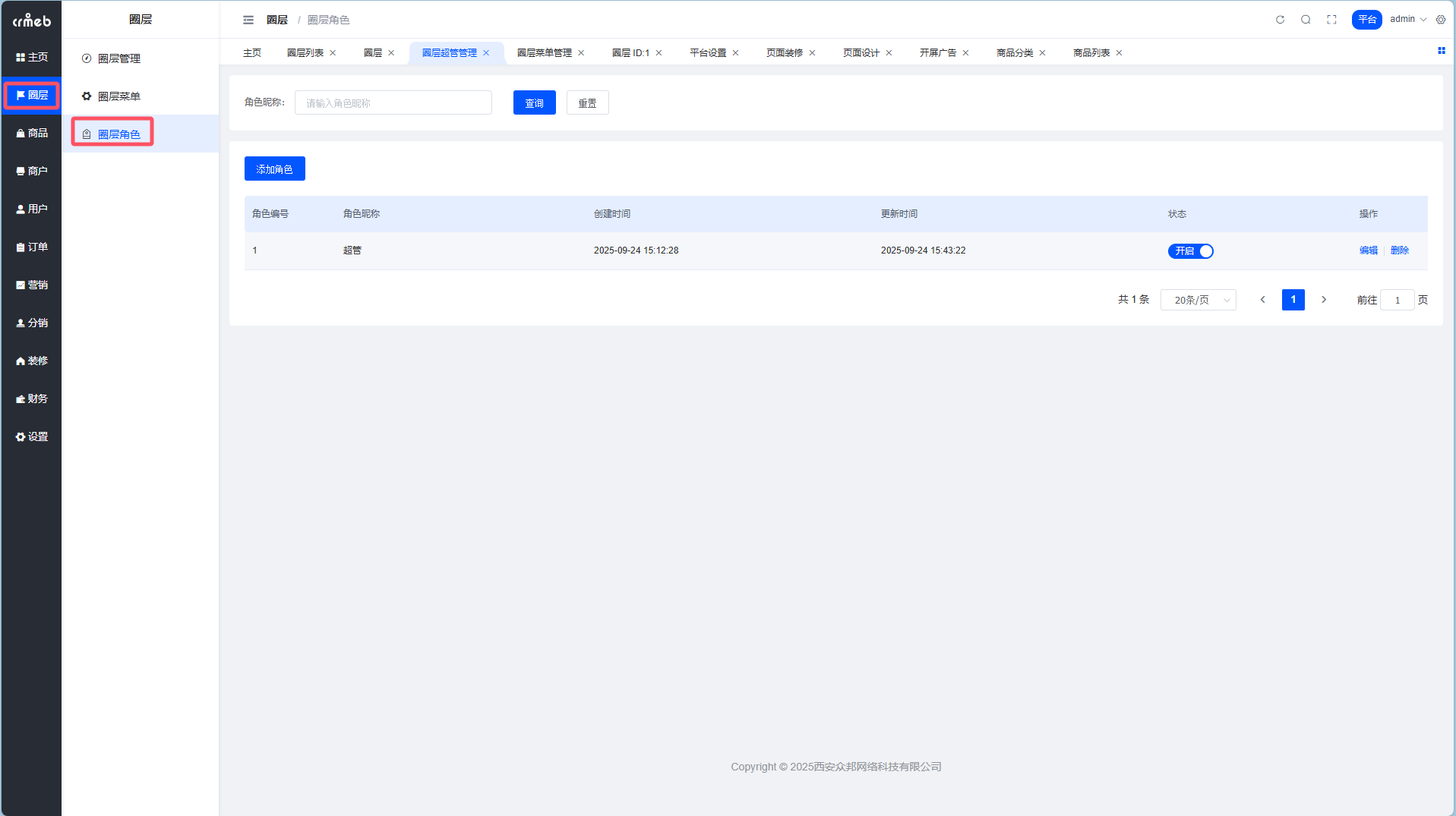This screenshot has height=816, width=1456.
Task: Focus the 角色昵称 search input field
Action: [393, 103]
